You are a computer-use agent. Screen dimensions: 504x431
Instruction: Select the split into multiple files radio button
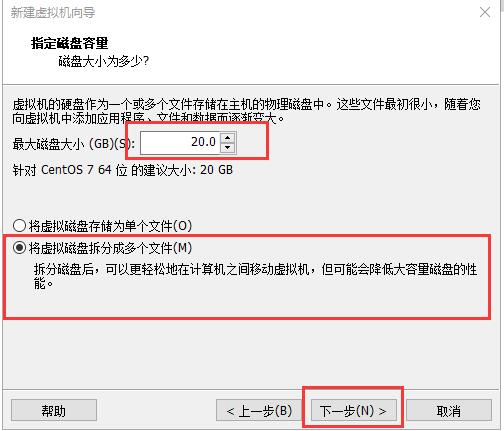point(19,248)
